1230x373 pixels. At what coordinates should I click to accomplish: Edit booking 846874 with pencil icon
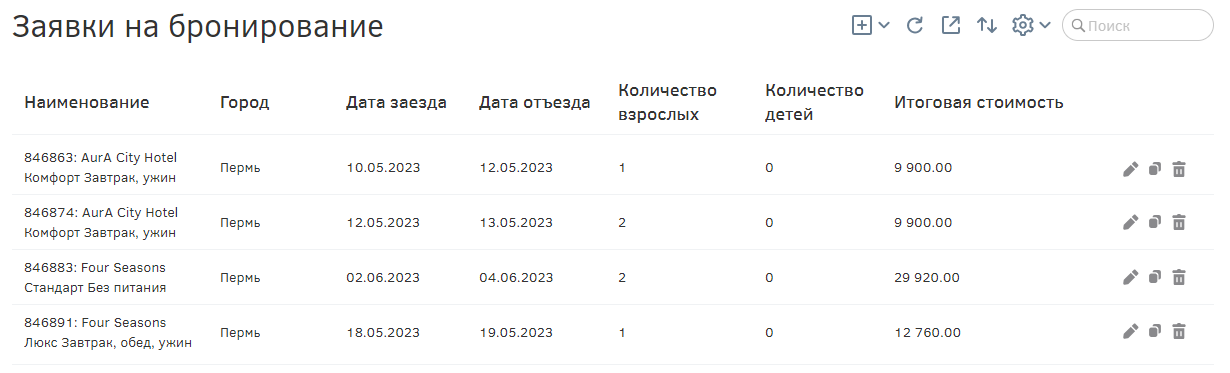point(1130,223)
